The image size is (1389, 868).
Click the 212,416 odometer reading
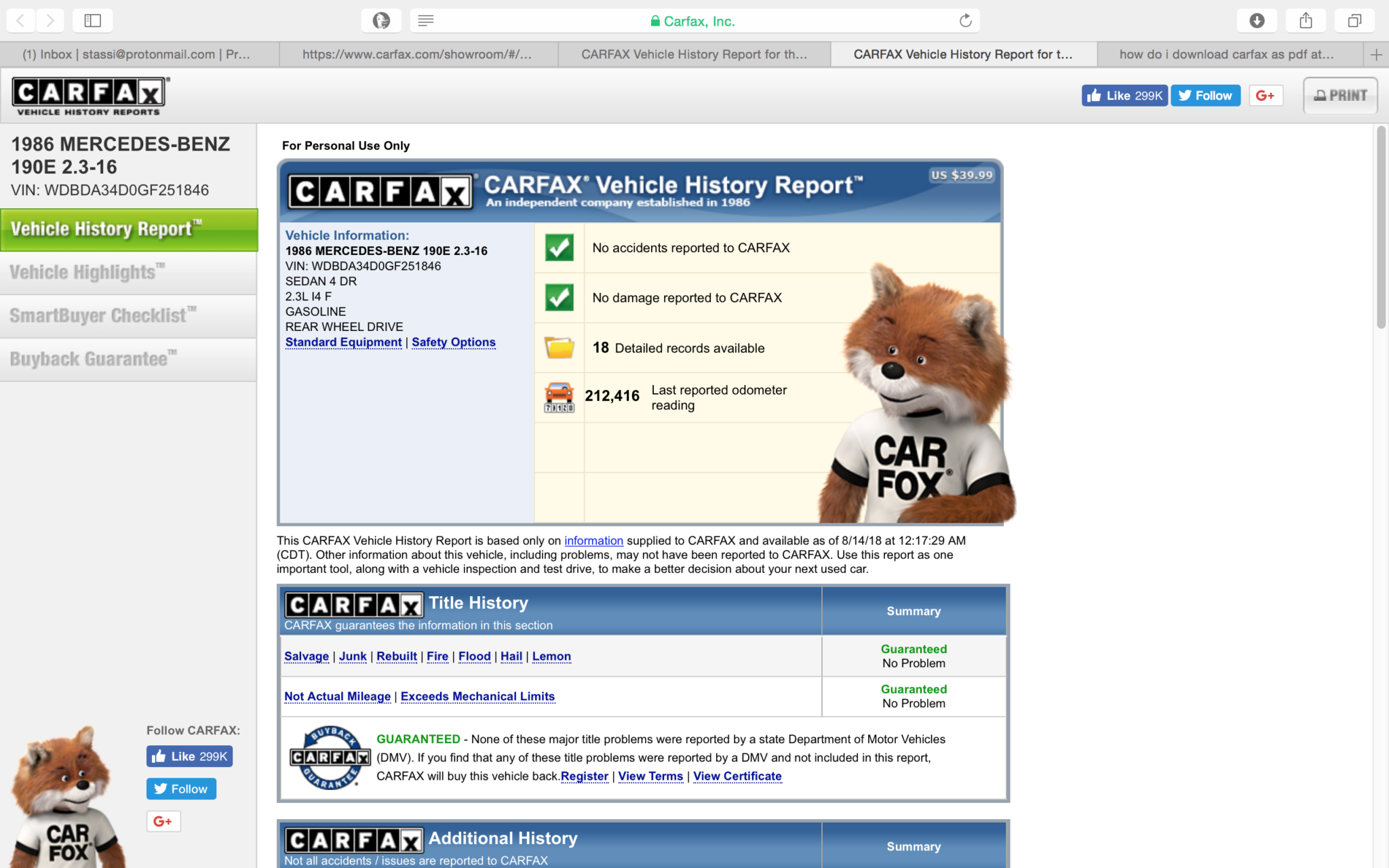coord(612,396)
